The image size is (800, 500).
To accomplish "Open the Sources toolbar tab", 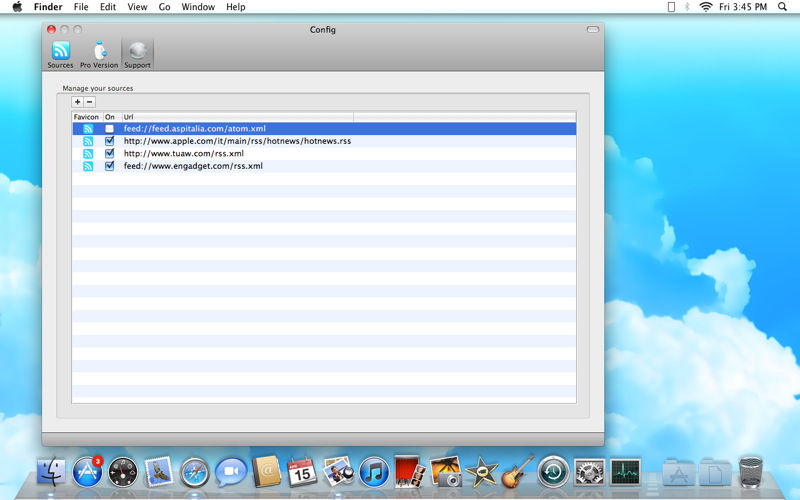I will coord(60,55).
